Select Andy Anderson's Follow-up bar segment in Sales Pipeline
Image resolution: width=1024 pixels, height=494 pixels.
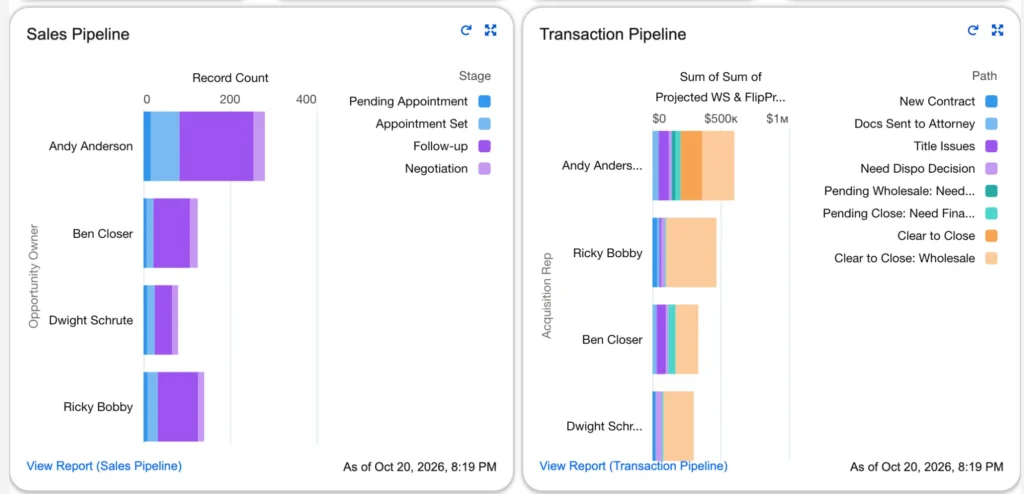(216, 146)
